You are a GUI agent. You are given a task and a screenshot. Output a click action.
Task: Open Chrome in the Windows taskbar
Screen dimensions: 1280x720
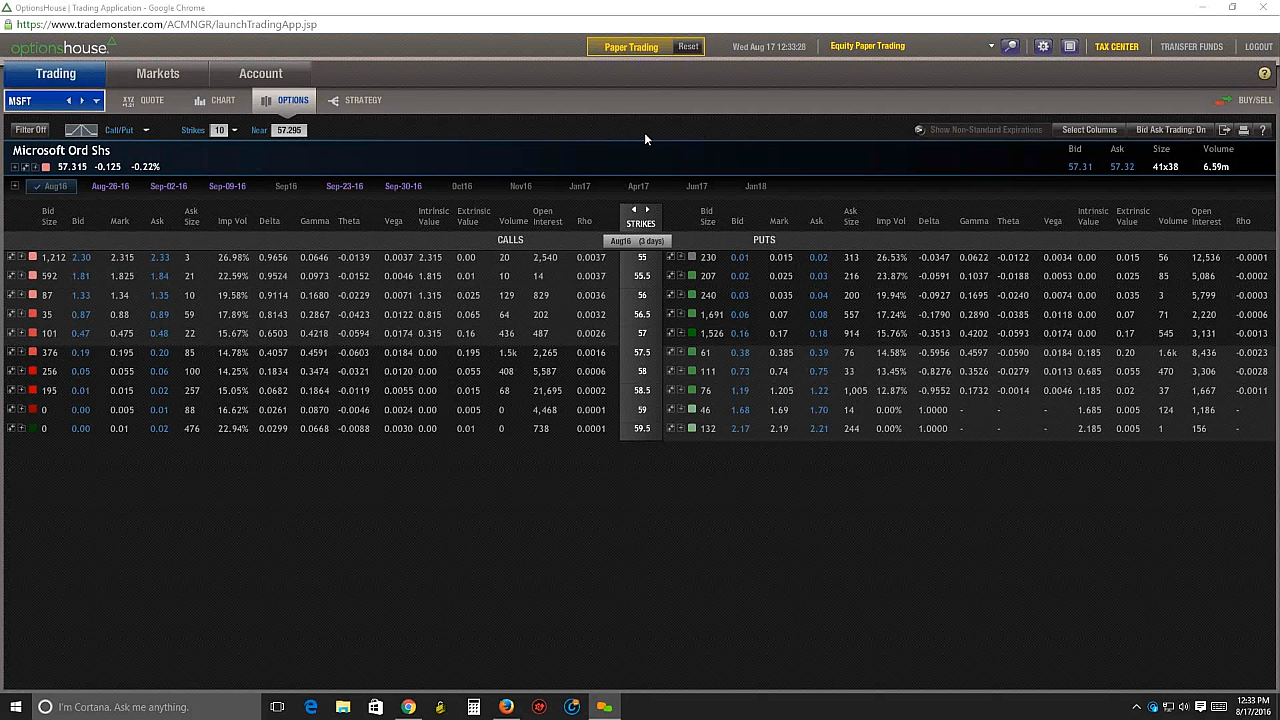(408, 707)
